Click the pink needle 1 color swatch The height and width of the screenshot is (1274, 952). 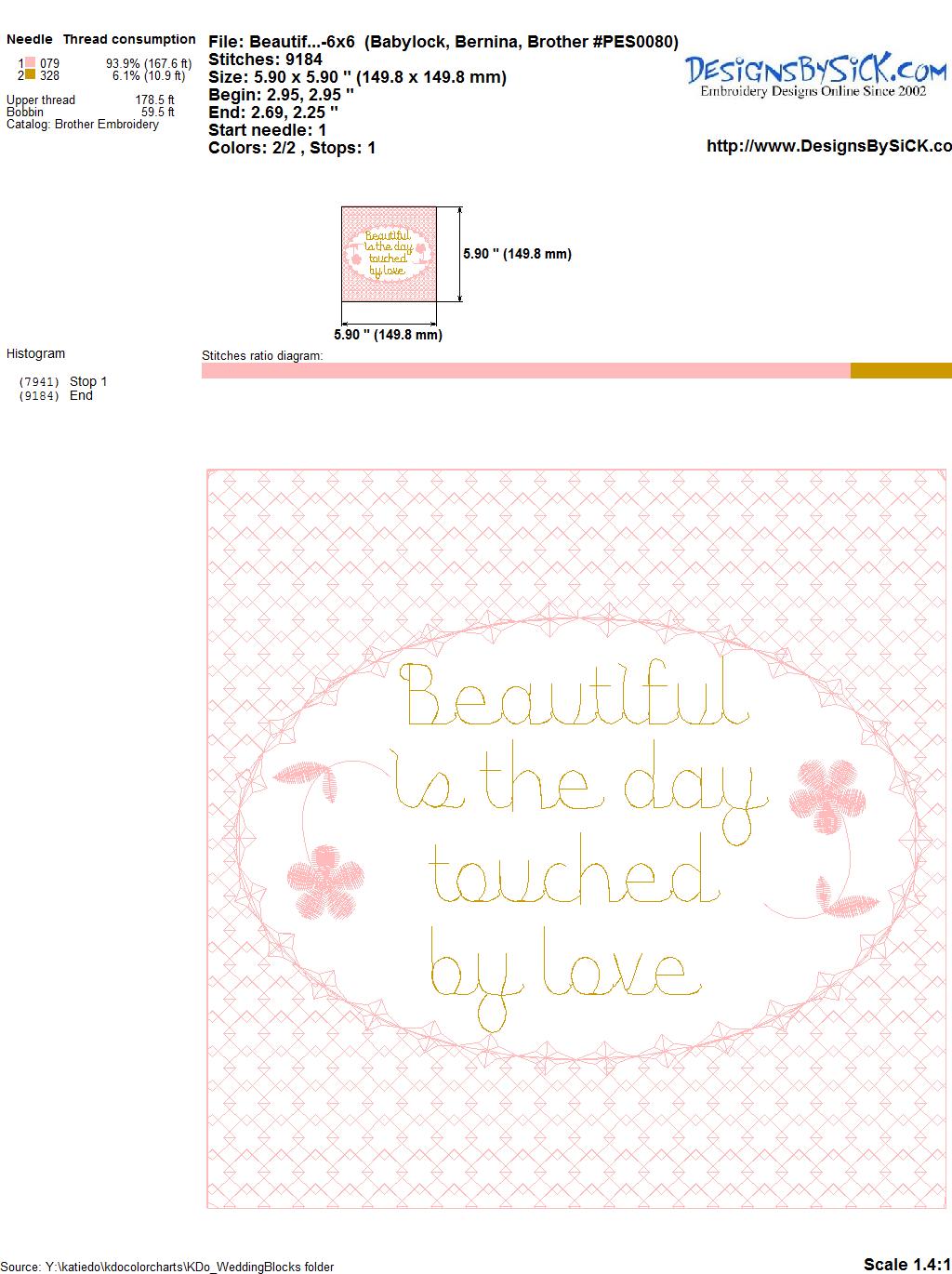[x=31, y=63]
